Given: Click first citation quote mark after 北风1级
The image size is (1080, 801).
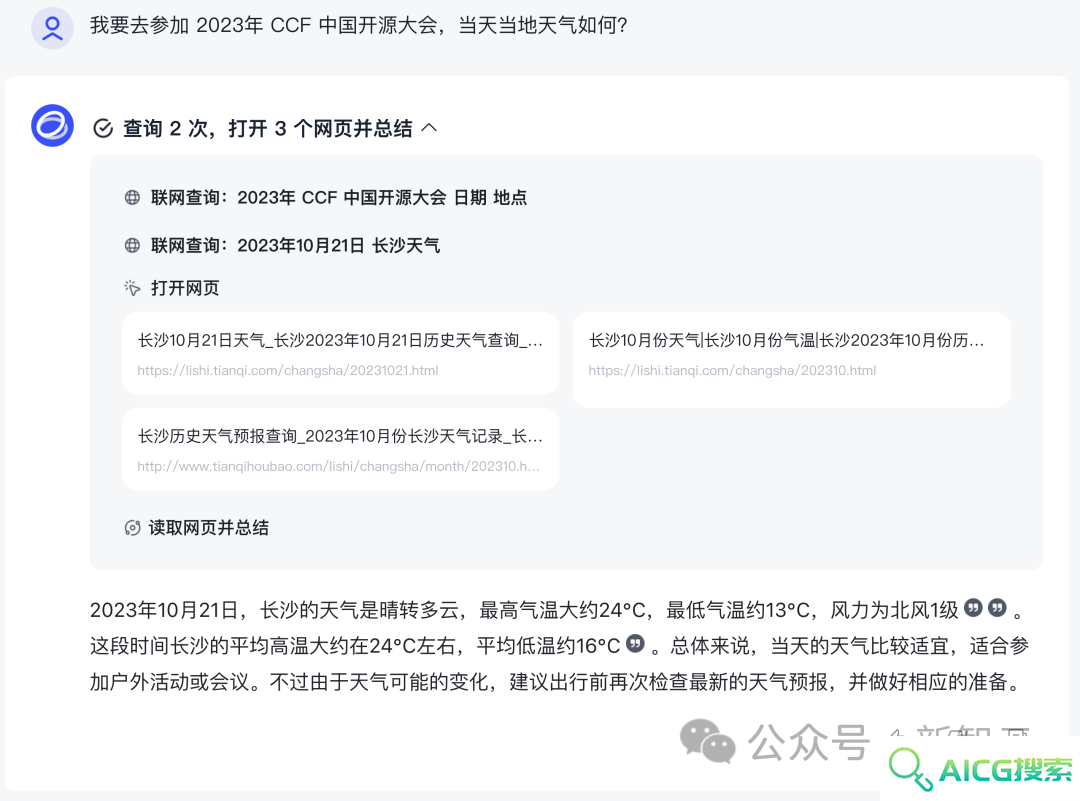Looking at the screenshot, I should [x=973, y=607].
